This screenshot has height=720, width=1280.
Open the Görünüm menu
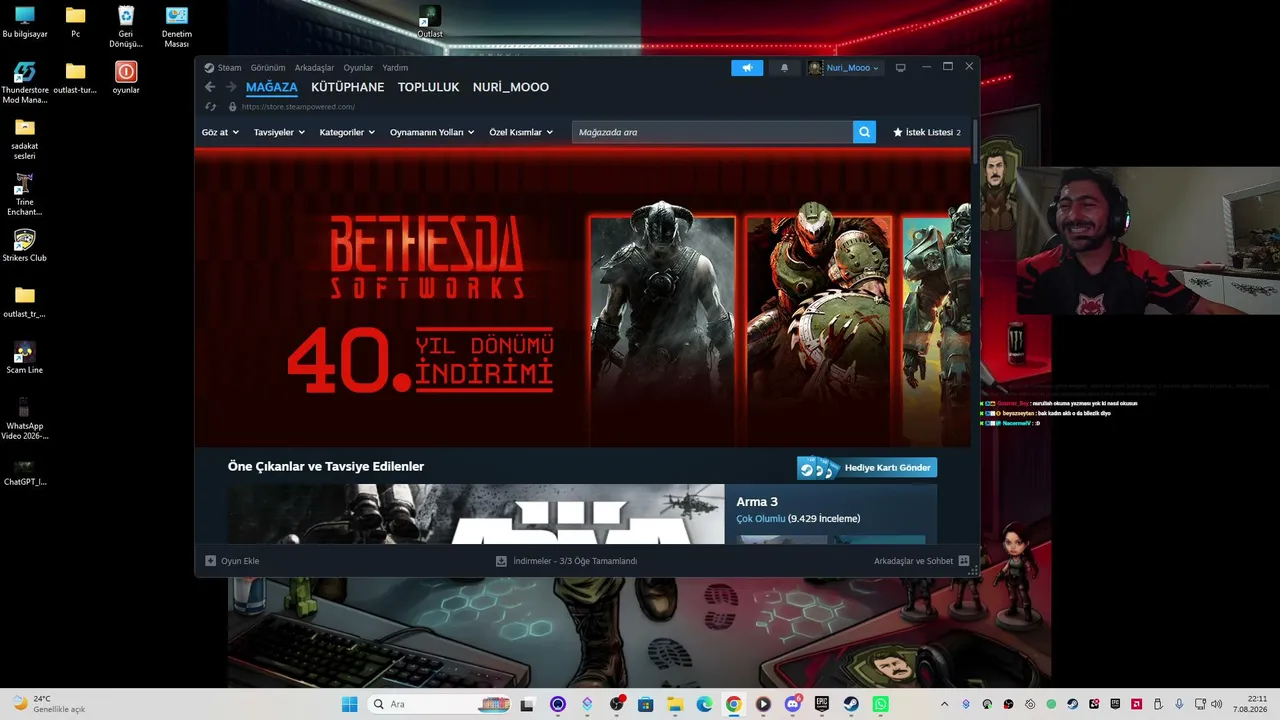(268, 68)
